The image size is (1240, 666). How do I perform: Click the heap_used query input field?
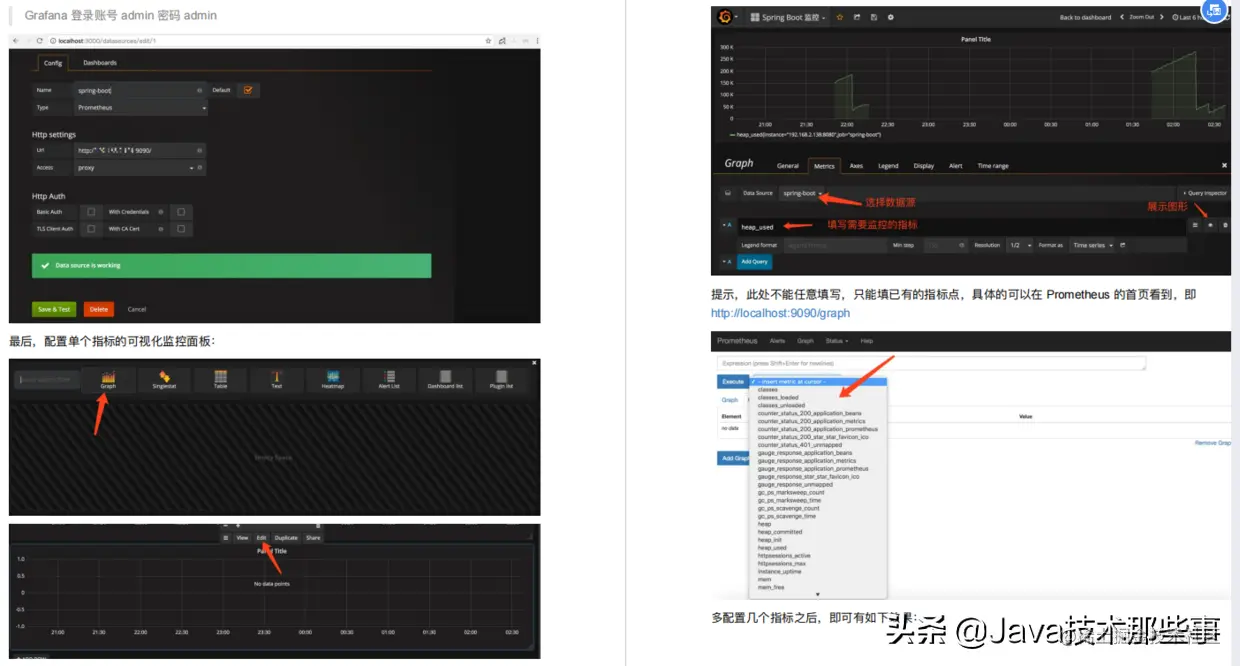[x=960, y=227]
